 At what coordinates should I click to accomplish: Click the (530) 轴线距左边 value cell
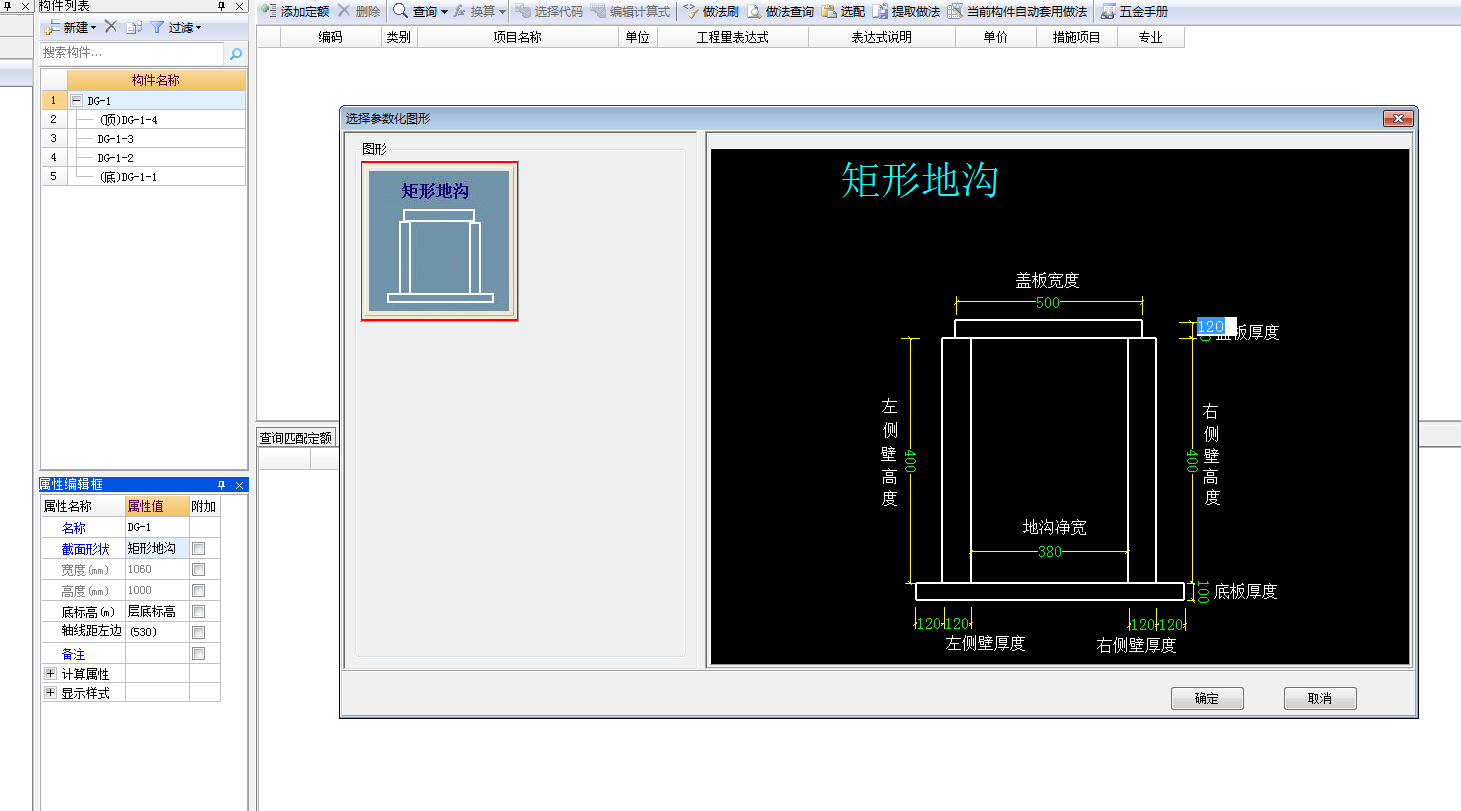coord(157,632)
